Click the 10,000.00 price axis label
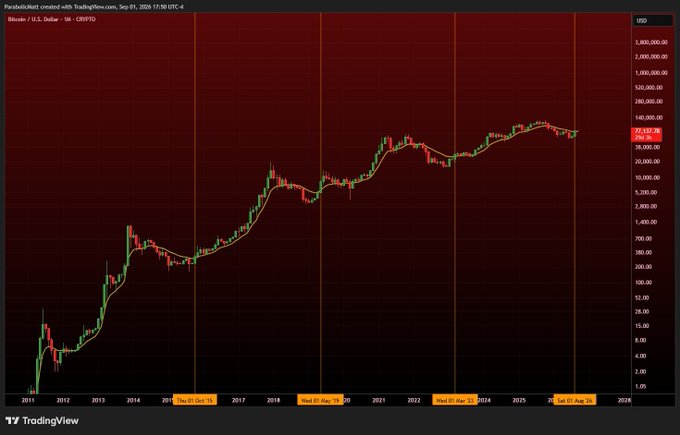This screenshot has height=435, width=680. point(648,178)
